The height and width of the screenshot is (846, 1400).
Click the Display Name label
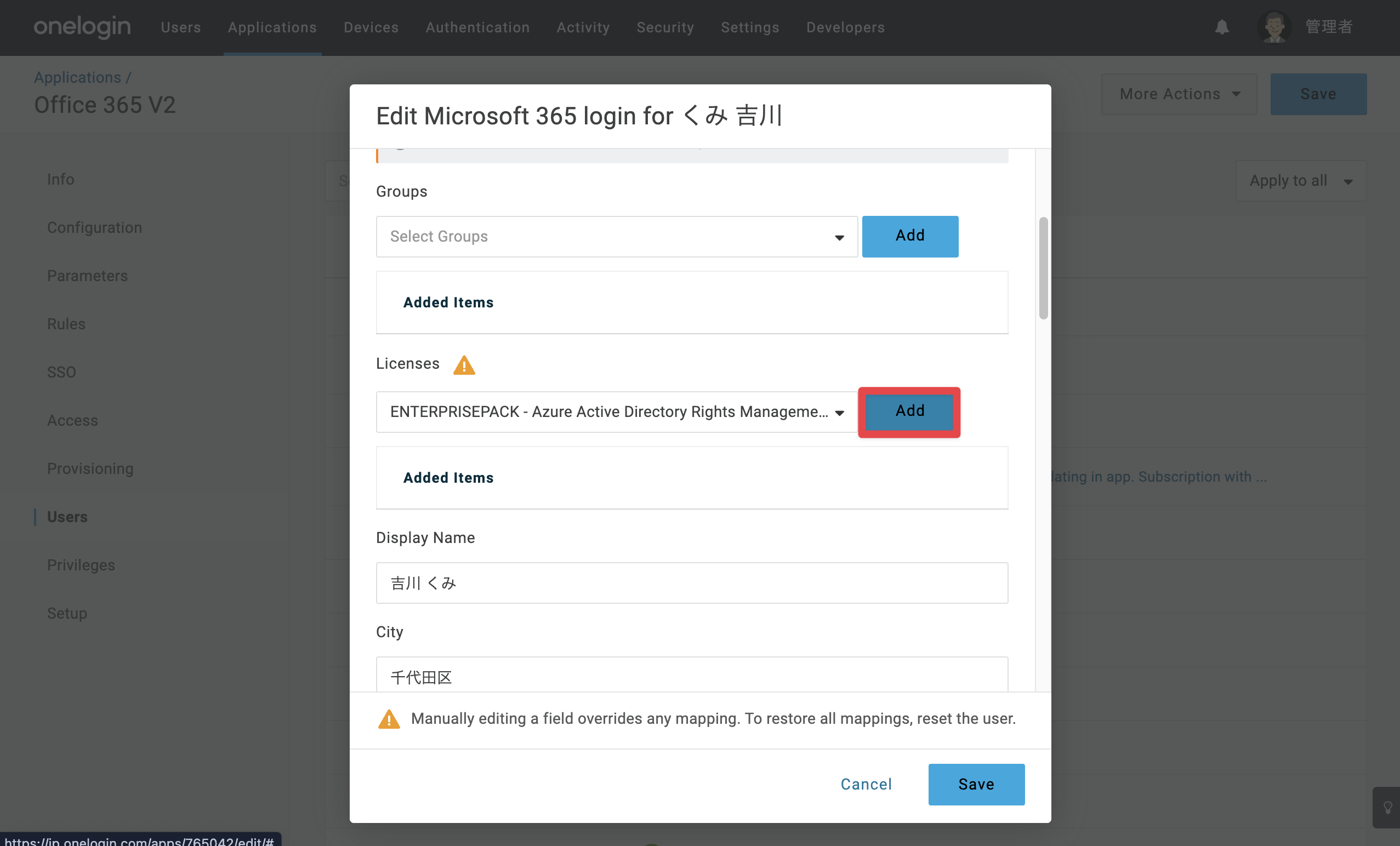425,538
